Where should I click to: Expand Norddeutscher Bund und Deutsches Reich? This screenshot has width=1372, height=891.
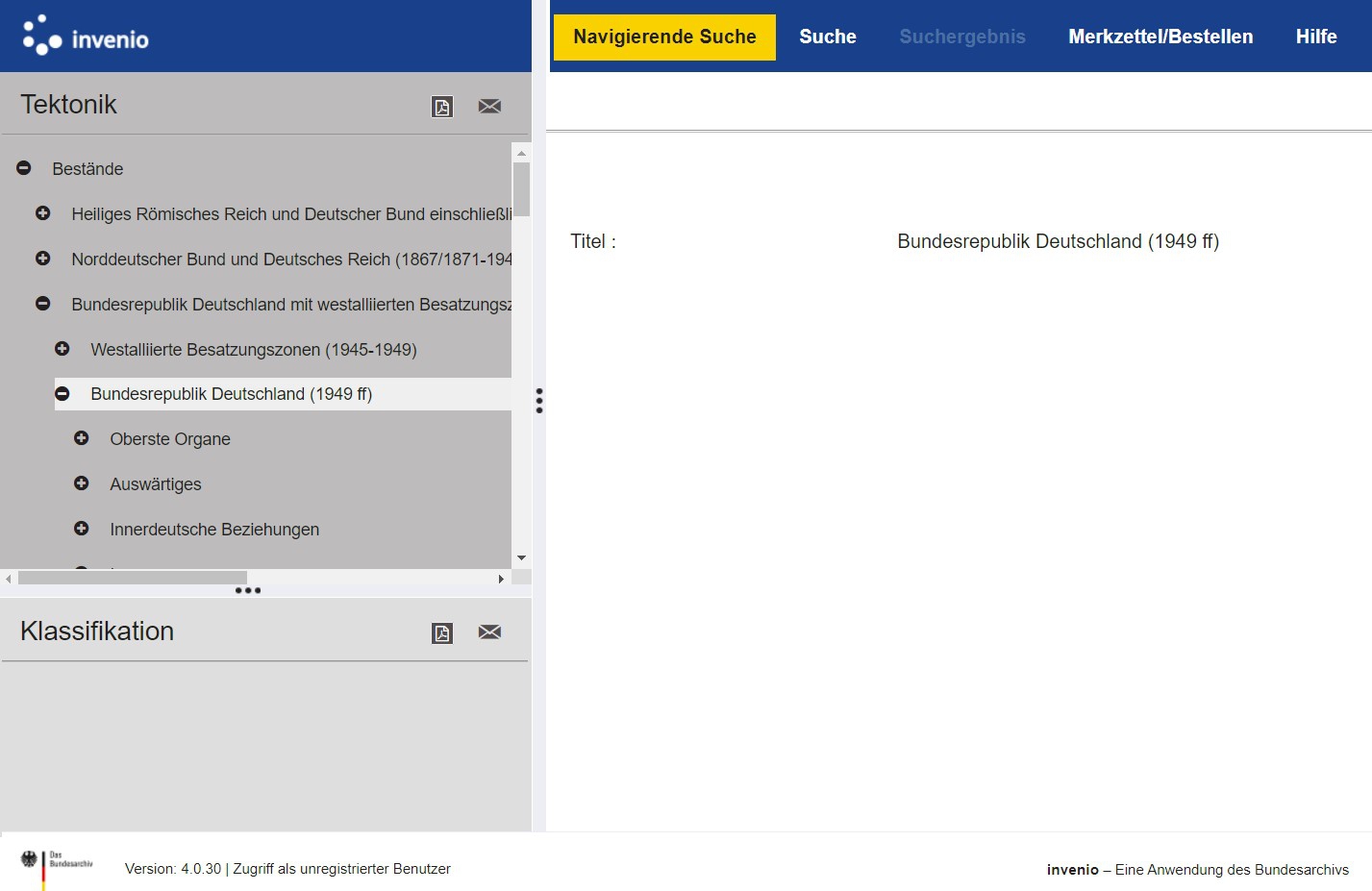point(43,259)
